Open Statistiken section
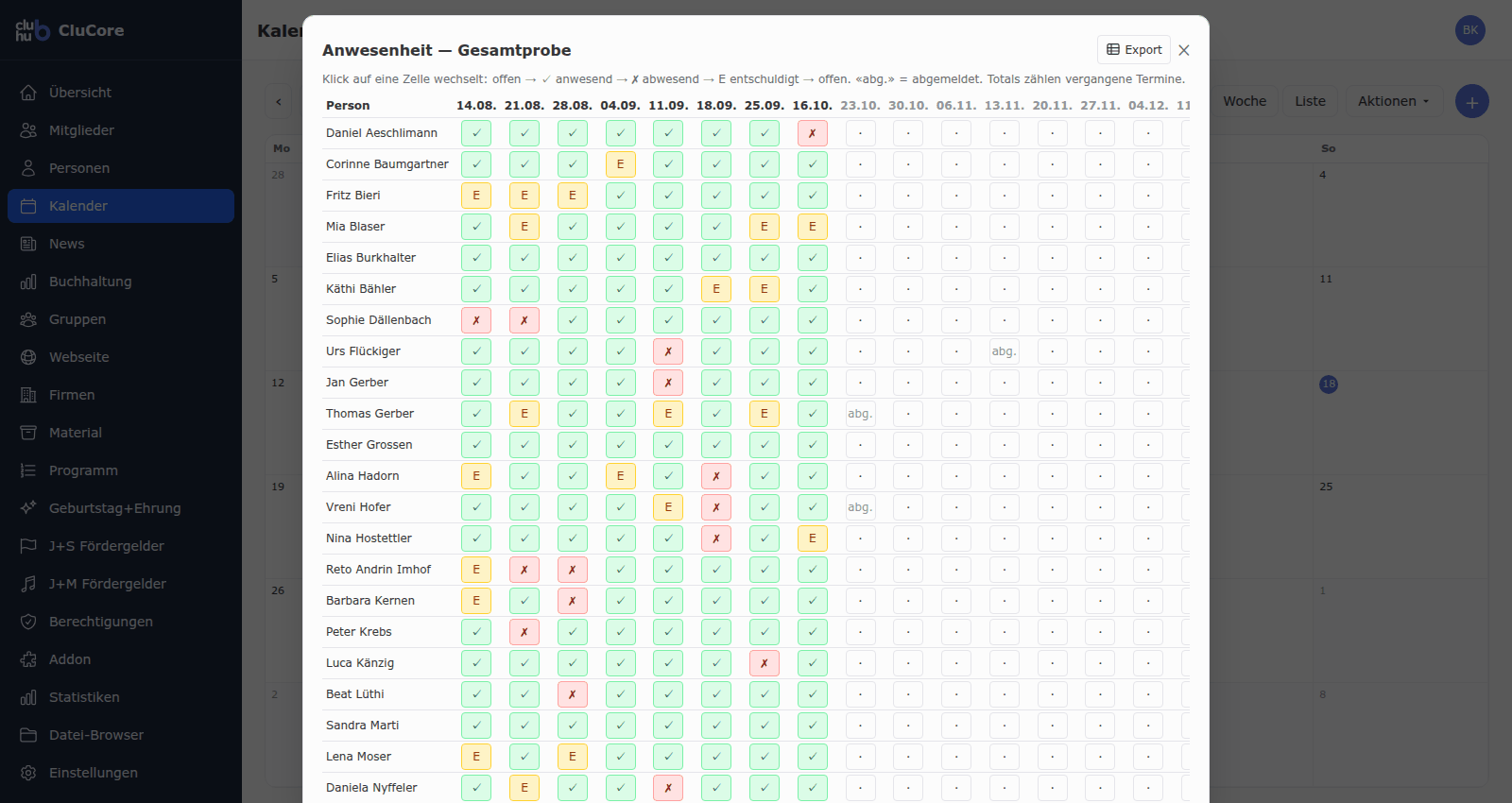This screenshot has height=803, width=1512. coord(121,697)
